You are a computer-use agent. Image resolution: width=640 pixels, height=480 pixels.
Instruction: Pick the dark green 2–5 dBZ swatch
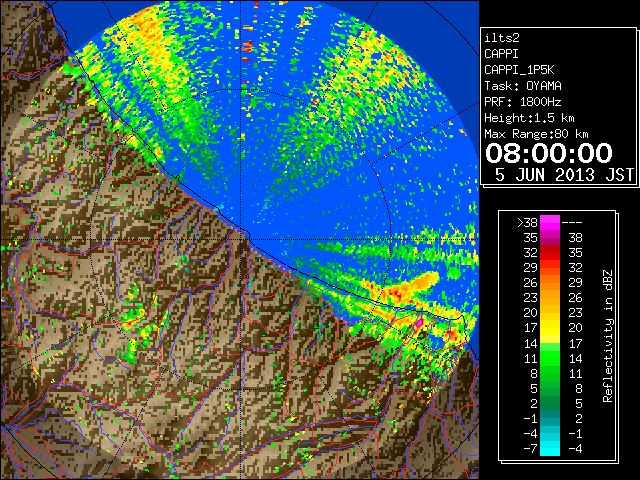tap(550, 403)
